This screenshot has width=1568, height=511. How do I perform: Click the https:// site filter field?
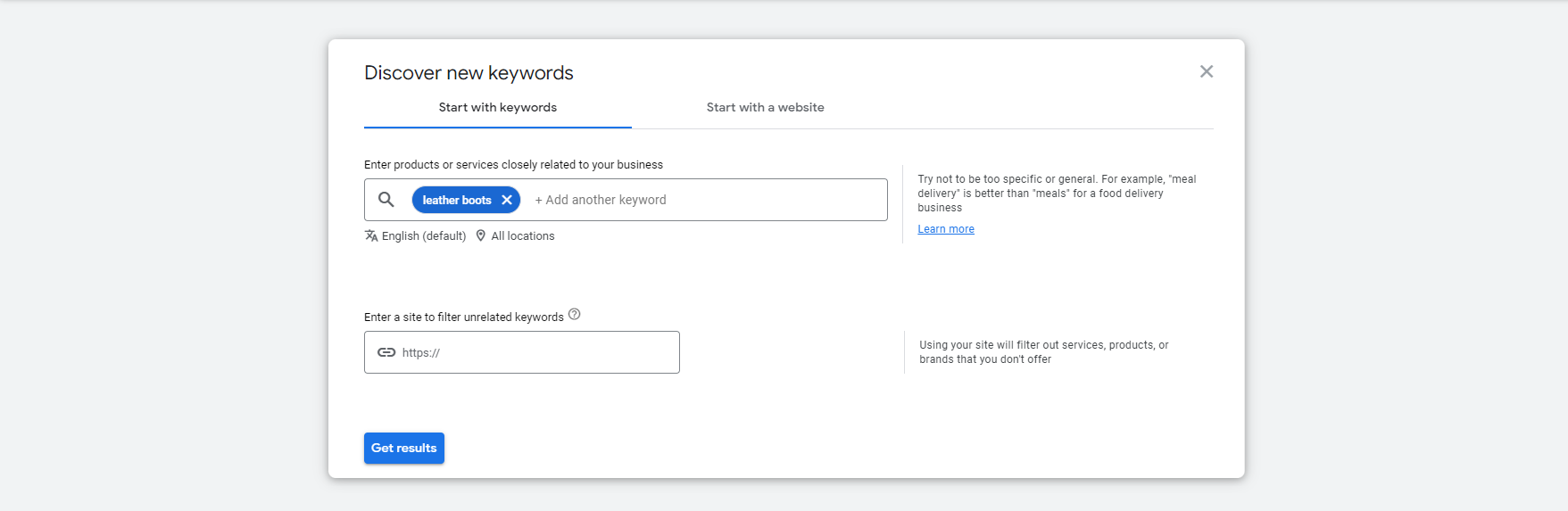pos(522,352)
